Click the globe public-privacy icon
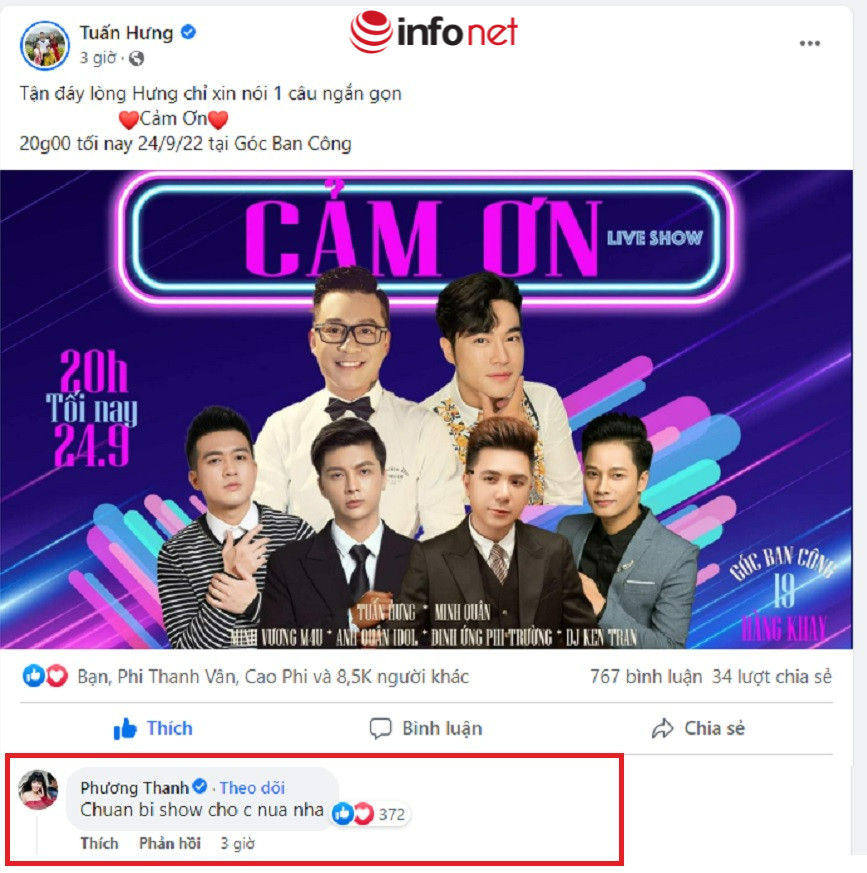867x873 pixels. 136,58
